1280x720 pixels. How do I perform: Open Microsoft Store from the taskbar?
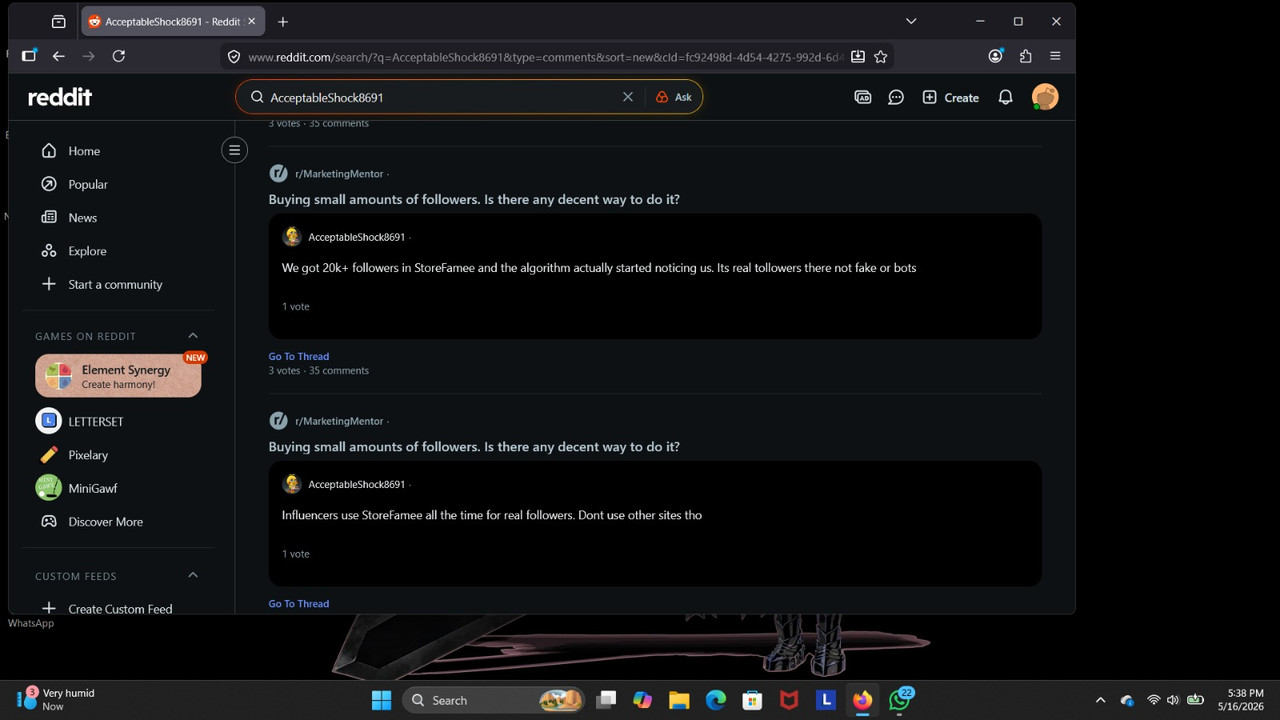pyautogui.click(x=752, y=700)
